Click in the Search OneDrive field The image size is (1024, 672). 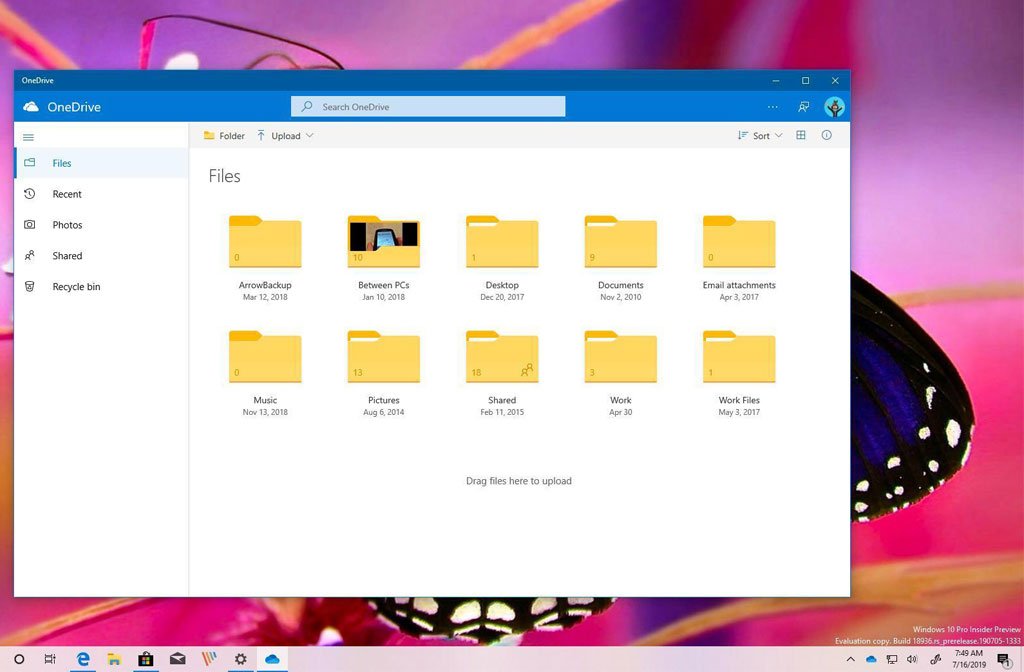click(x=428, y=107)
